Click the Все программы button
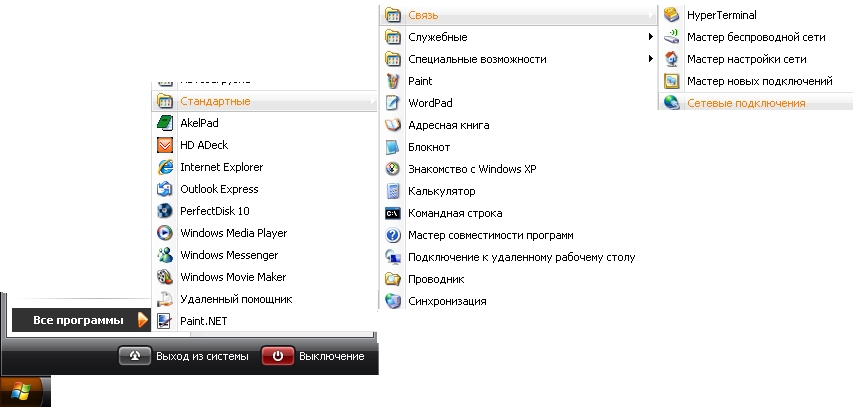This screenshot has width=854, height=407. 81,320
